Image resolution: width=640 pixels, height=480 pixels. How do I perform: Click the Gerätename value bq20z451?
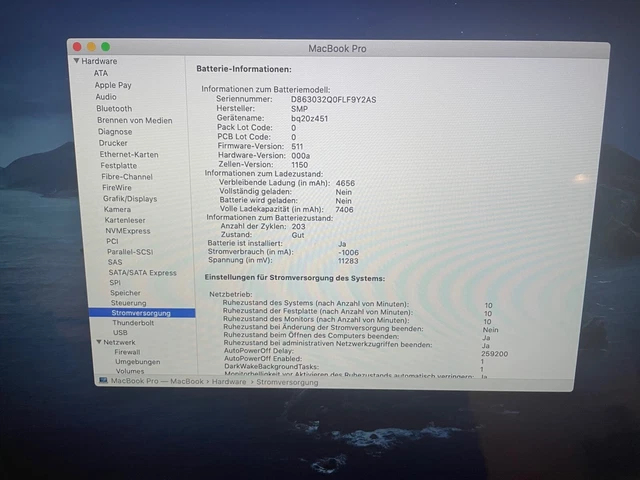point(309,118)
